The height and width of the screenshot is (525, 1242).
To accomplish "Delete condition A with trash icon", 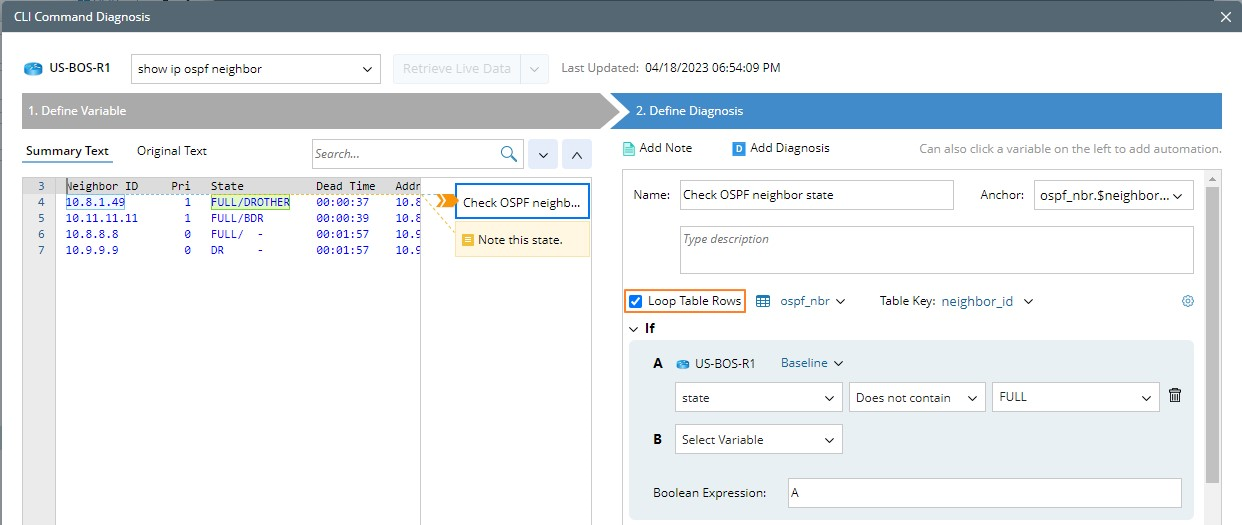I will pyautogui.click(x=1175, y=396).
